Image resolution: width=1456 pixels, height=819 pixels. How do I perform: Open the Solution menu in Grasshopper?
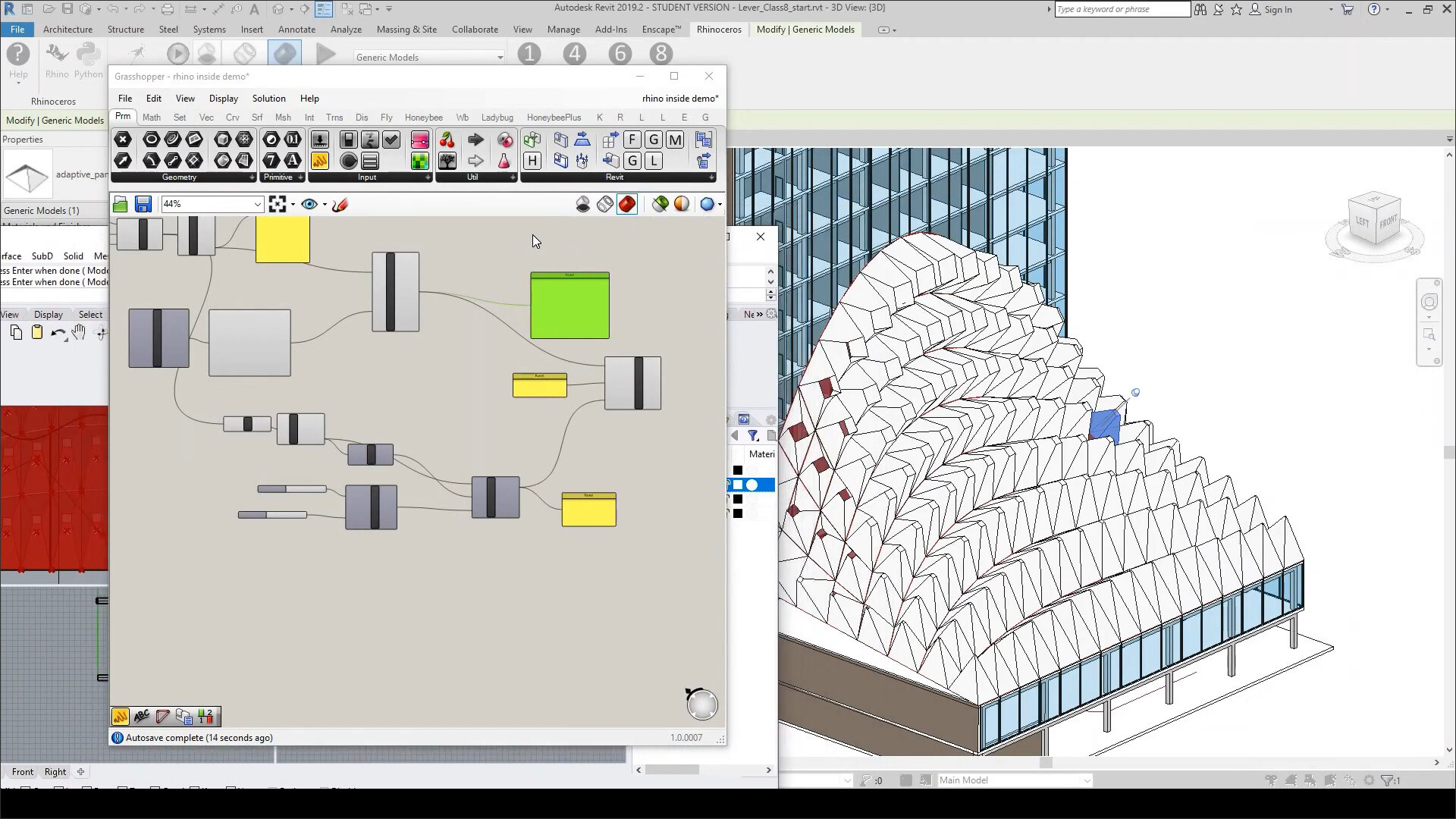coord(269,98)
